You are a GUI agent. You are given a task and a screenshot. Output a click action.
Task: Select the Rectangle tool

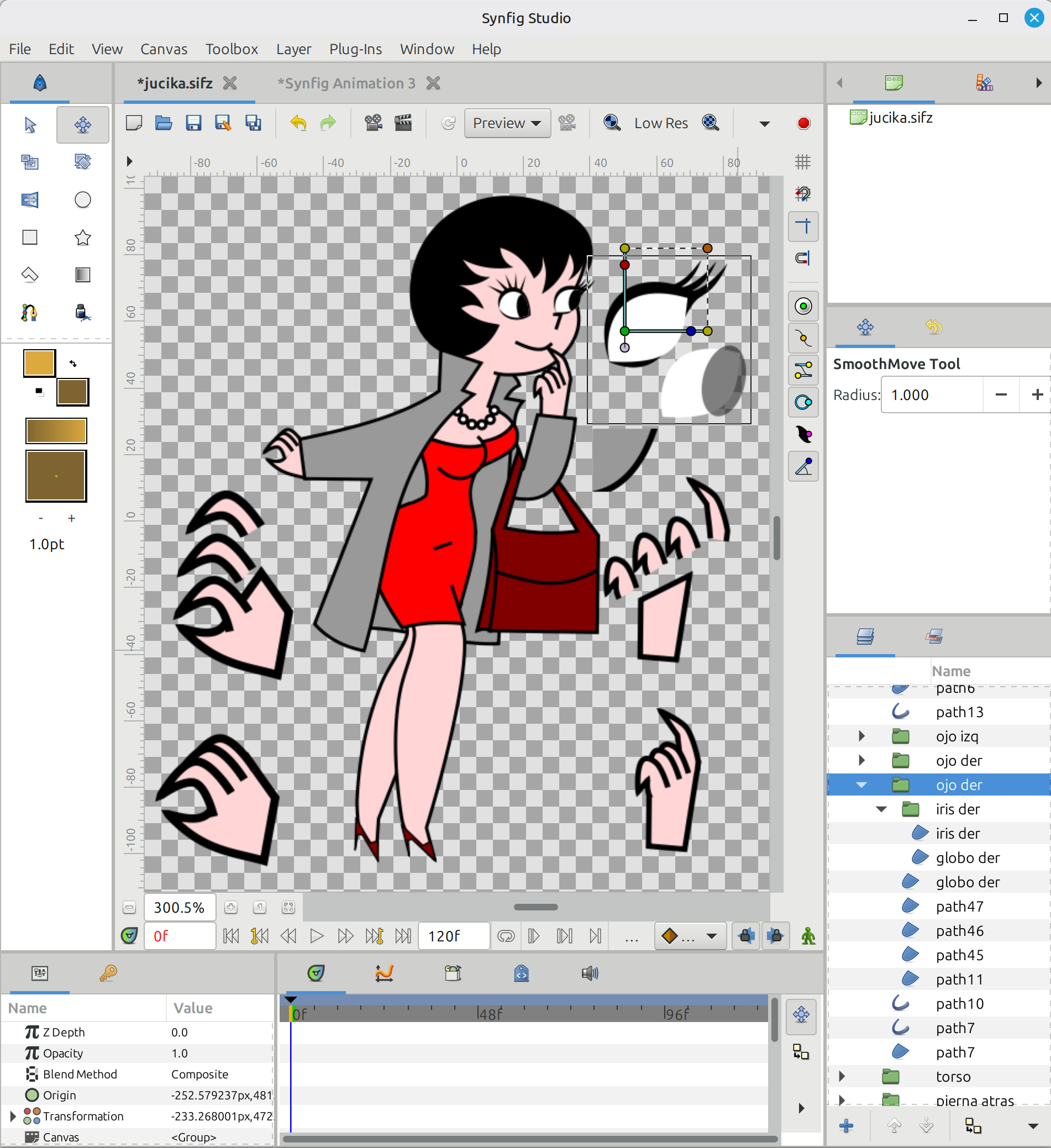30,238
